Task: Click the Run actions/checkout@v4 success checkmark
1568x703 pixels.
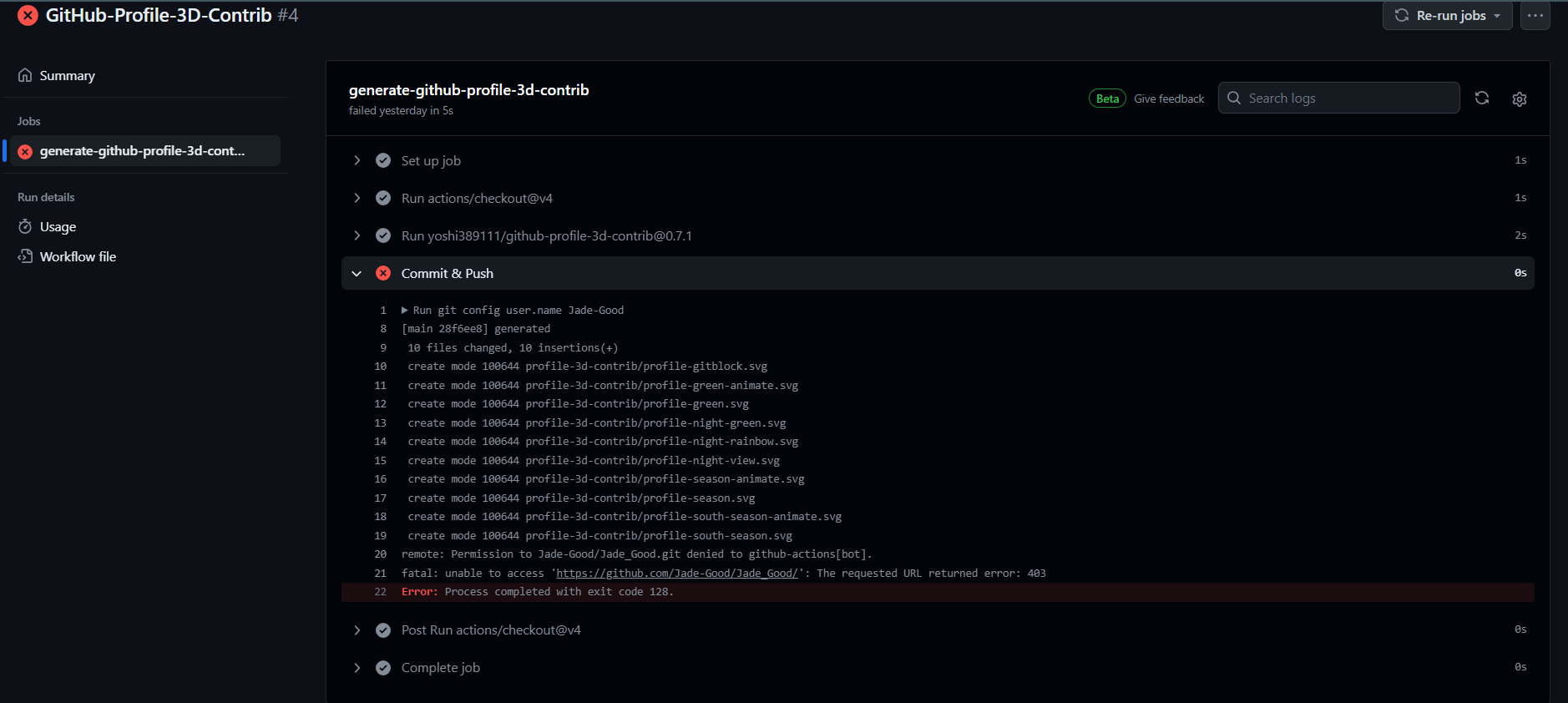Action: tap(383, 198)
